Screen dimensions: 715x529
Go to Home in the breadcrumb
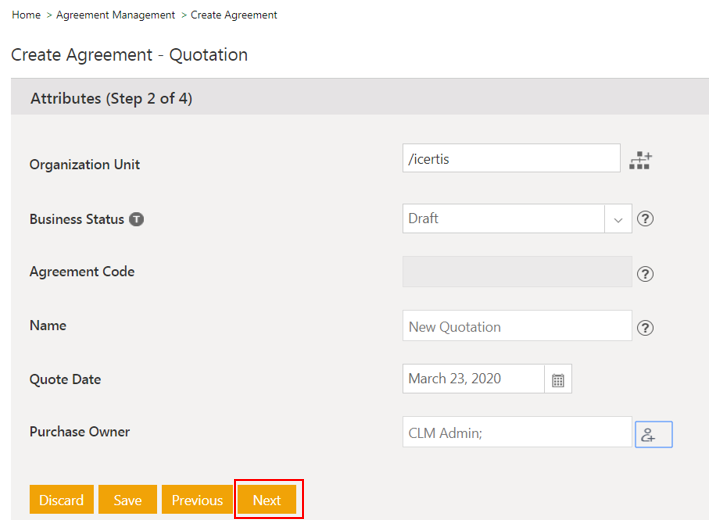pyautogui.click(x=26, y=15)
